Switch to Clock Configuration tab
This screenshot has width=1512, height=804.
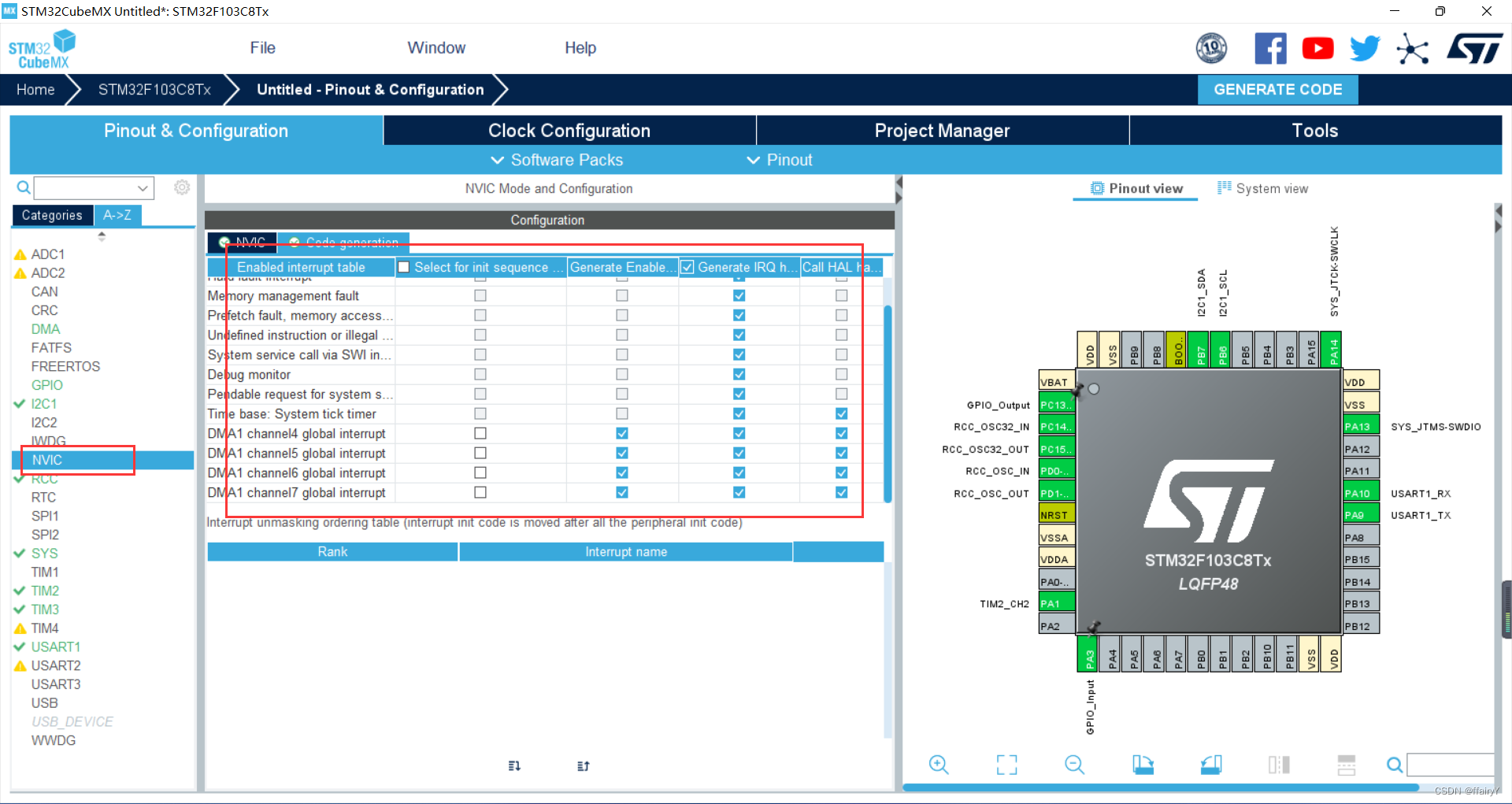(x=569, y=131)
